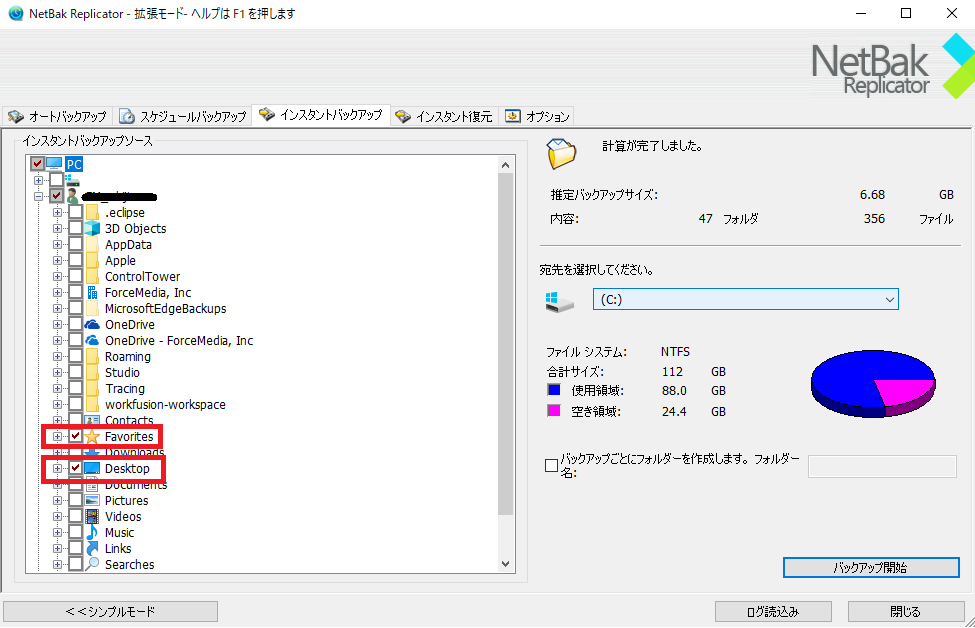The height and width of the screenshot is (628, 975).
Task: Click the PC computer icon in tree
Action: tap(54, 163)
